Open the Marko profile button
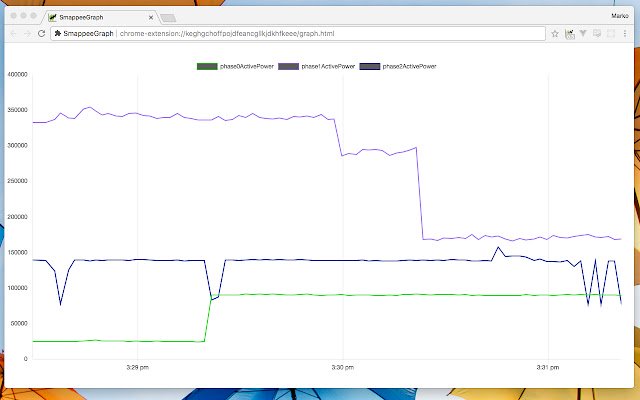 (620, 16)
